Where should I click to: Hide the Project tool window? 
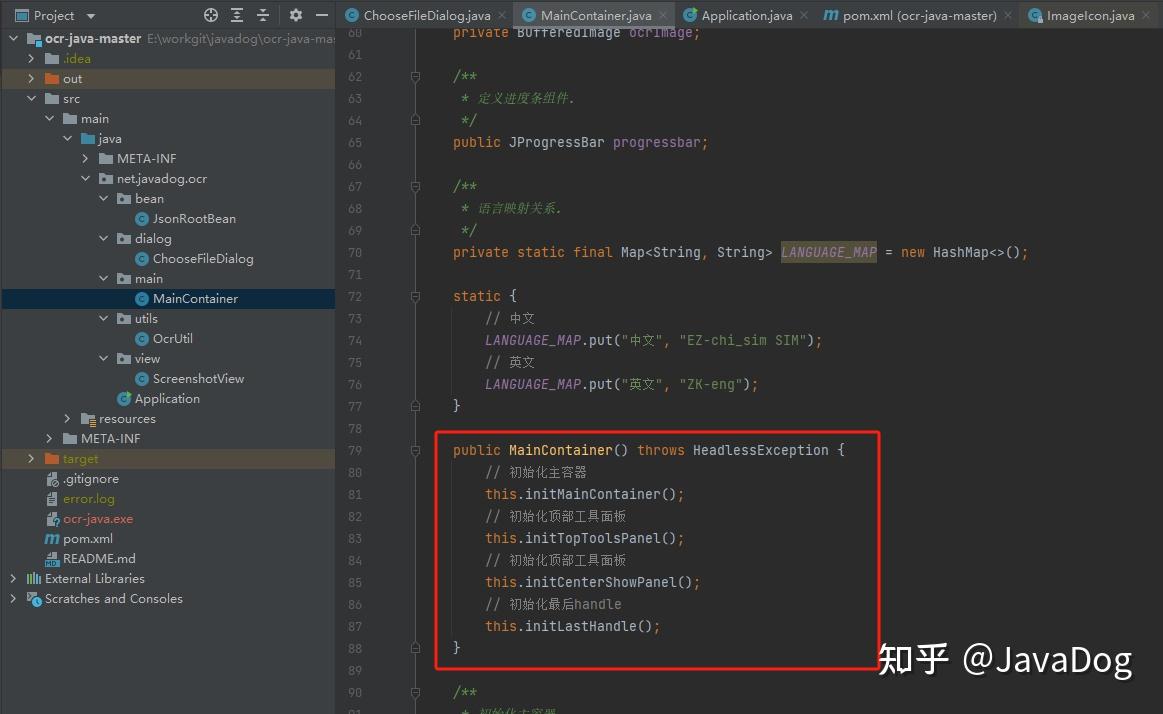coord(322,15)
